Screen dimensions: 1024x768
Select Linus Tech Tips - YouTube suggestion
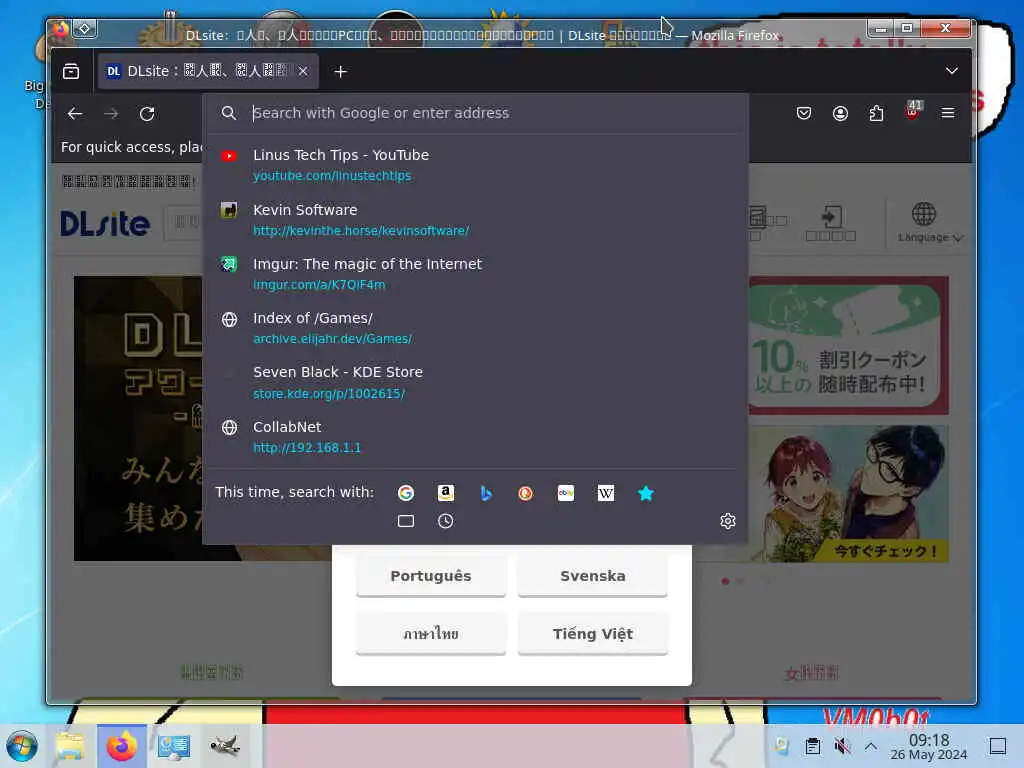tap(477, 165)
